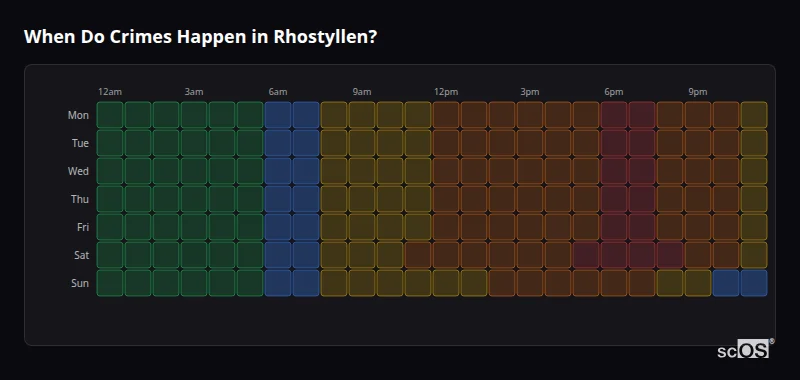Select the Sunday 11pm blue cell
Image resolution: width=800 pixels, height=380 pixels.
pos(754,283)
